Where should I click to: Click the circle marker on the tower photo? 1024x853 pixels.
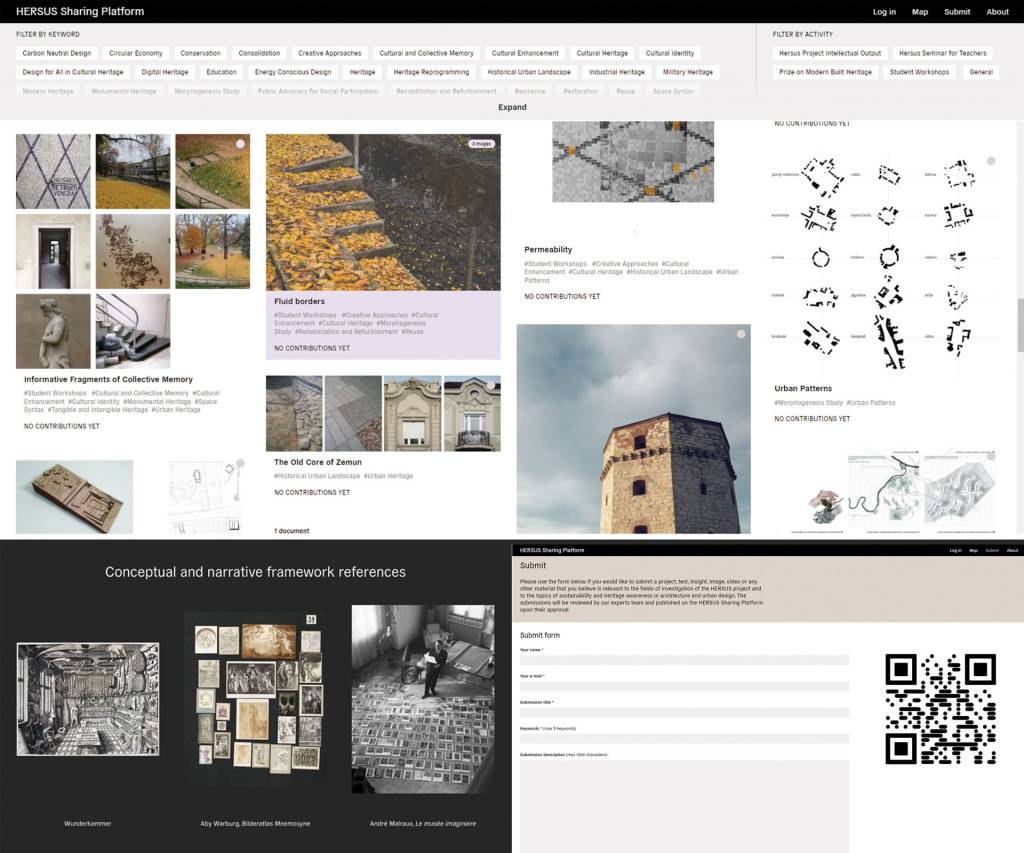coord(741,334)
